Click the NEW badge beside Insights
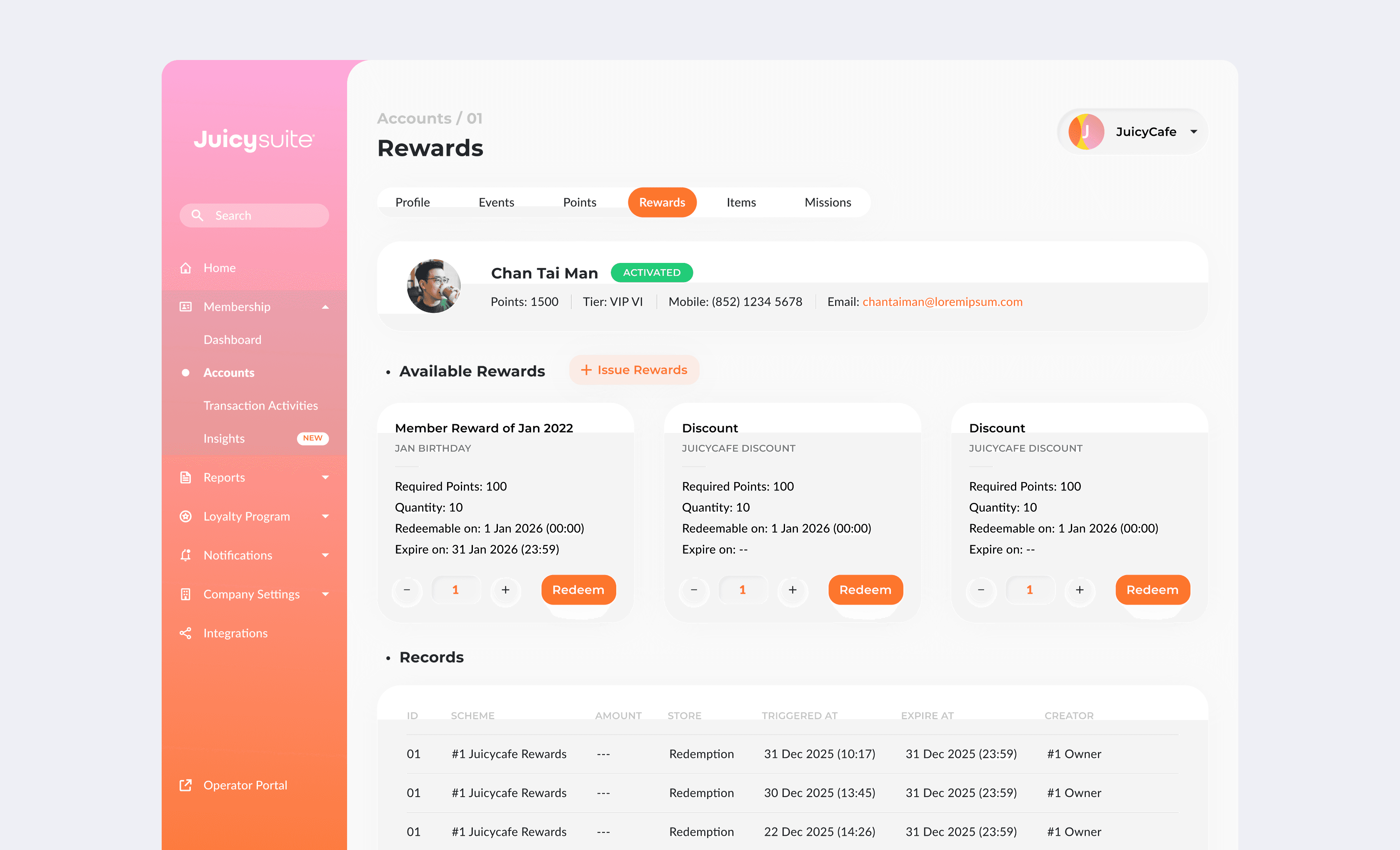Screen dimensions: 1400x850 coord(312,438)
